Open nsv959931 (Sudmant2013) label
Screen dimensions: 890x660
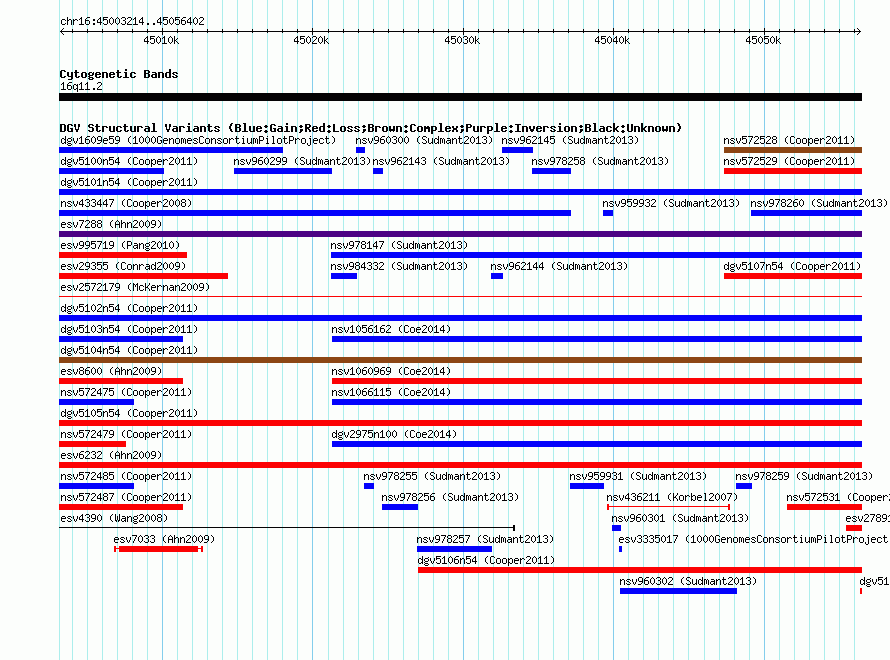tap(638, 476)
